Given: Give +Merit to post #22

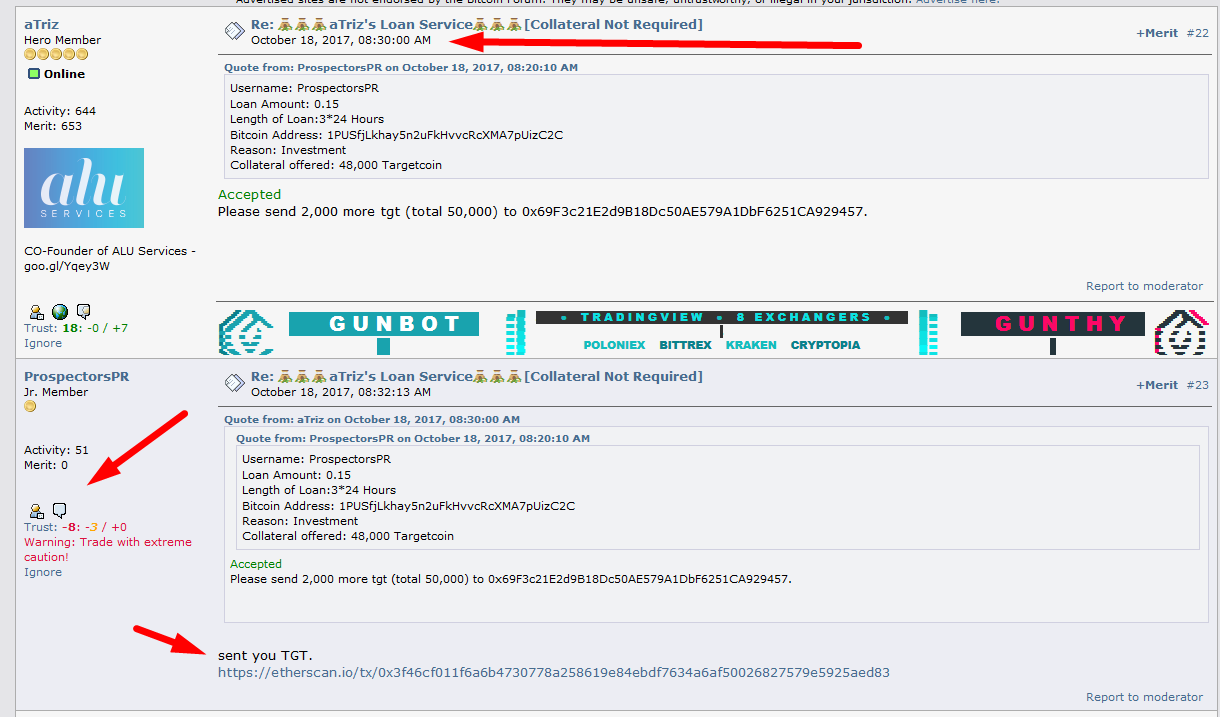Looking at the screenshot, I should 1157,33.
